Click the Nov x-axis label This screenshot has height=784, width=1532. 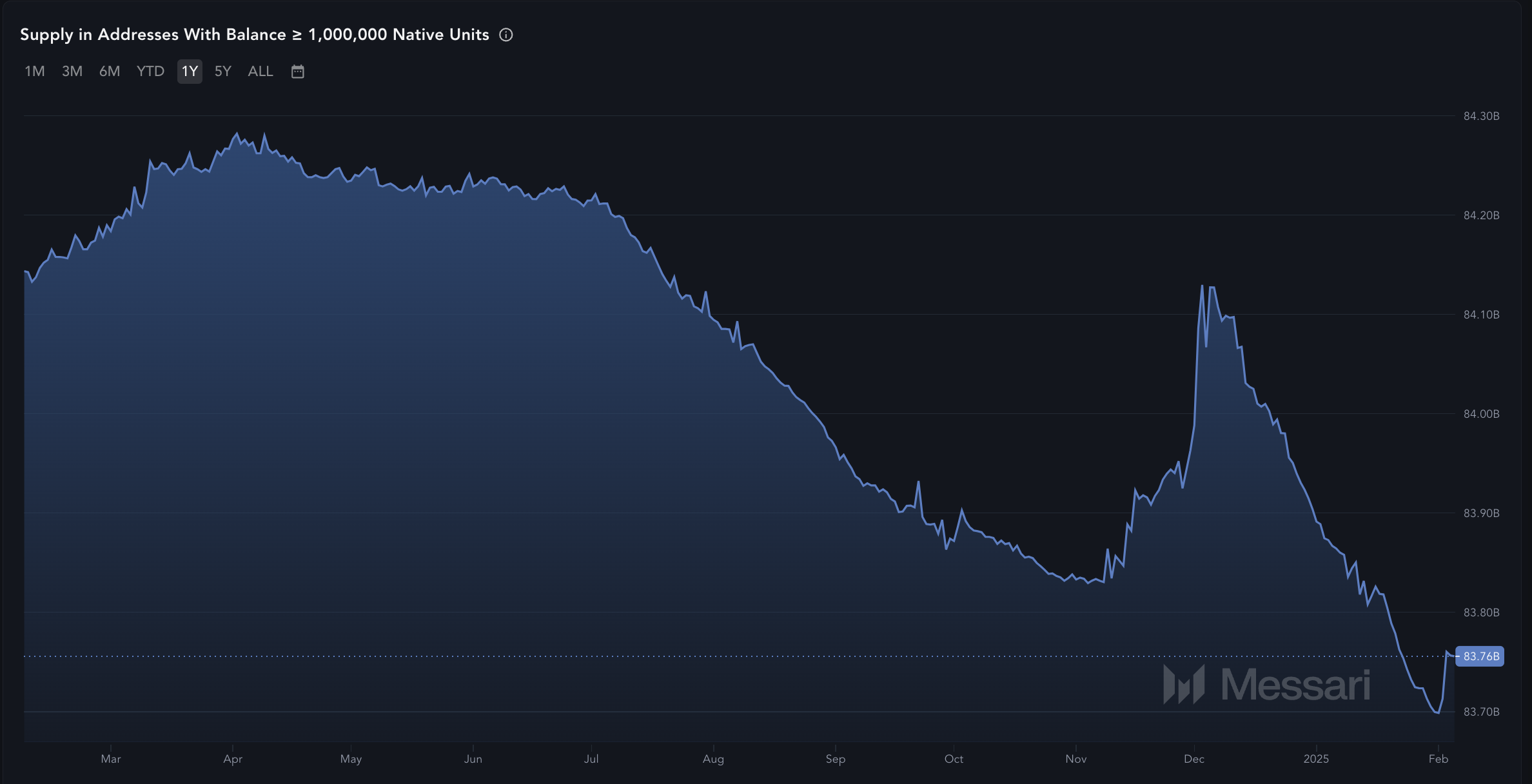(x=1076, y=759)
